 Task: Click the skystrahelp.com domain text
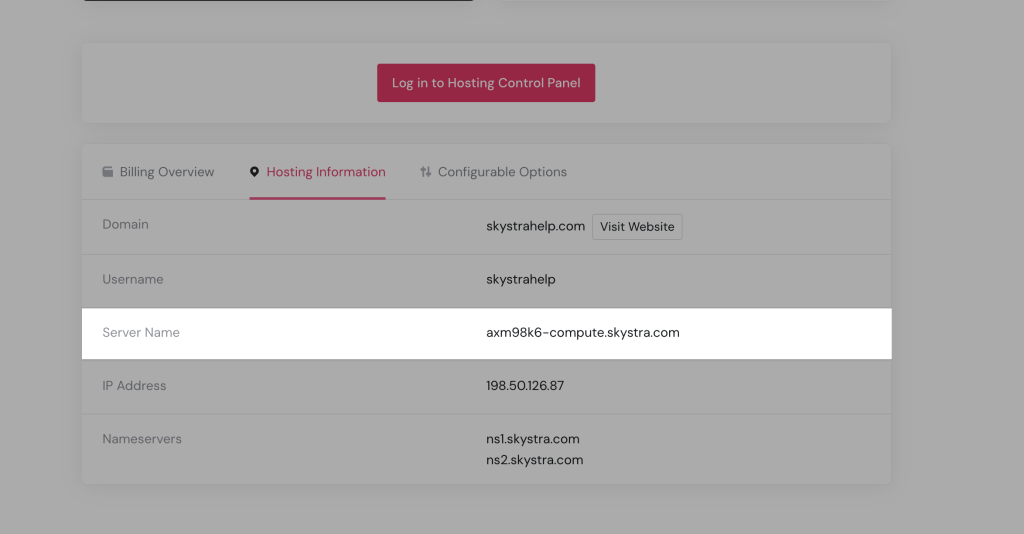tap(535, 226)
